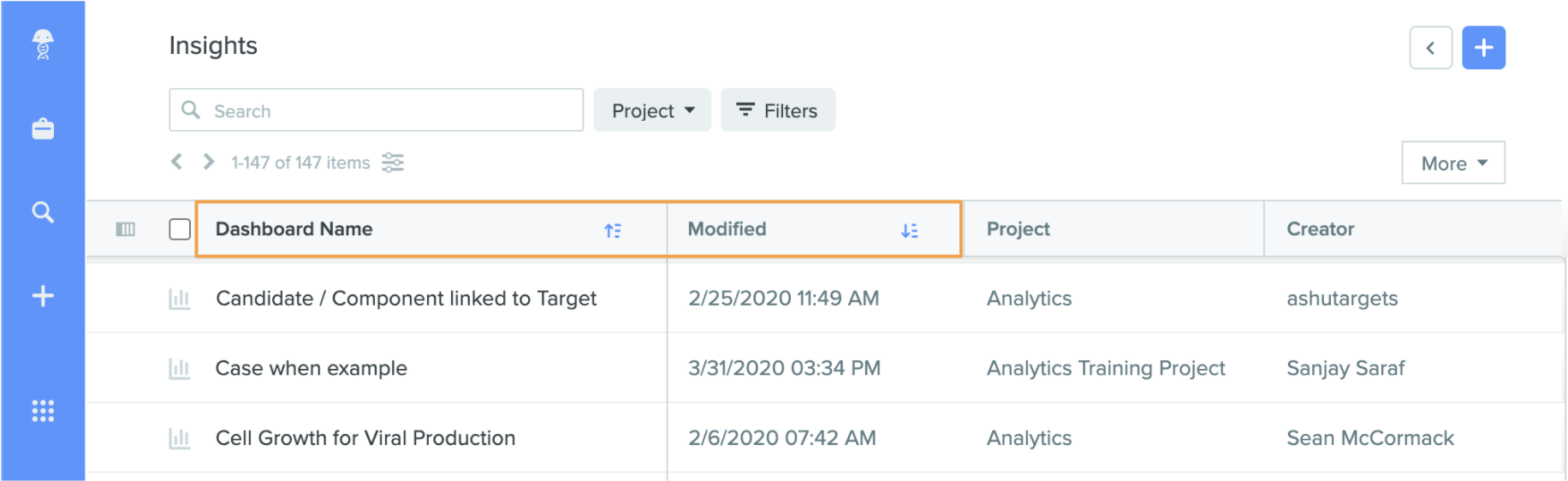
Task: Click the Project column header
Action: [1019, 229]
